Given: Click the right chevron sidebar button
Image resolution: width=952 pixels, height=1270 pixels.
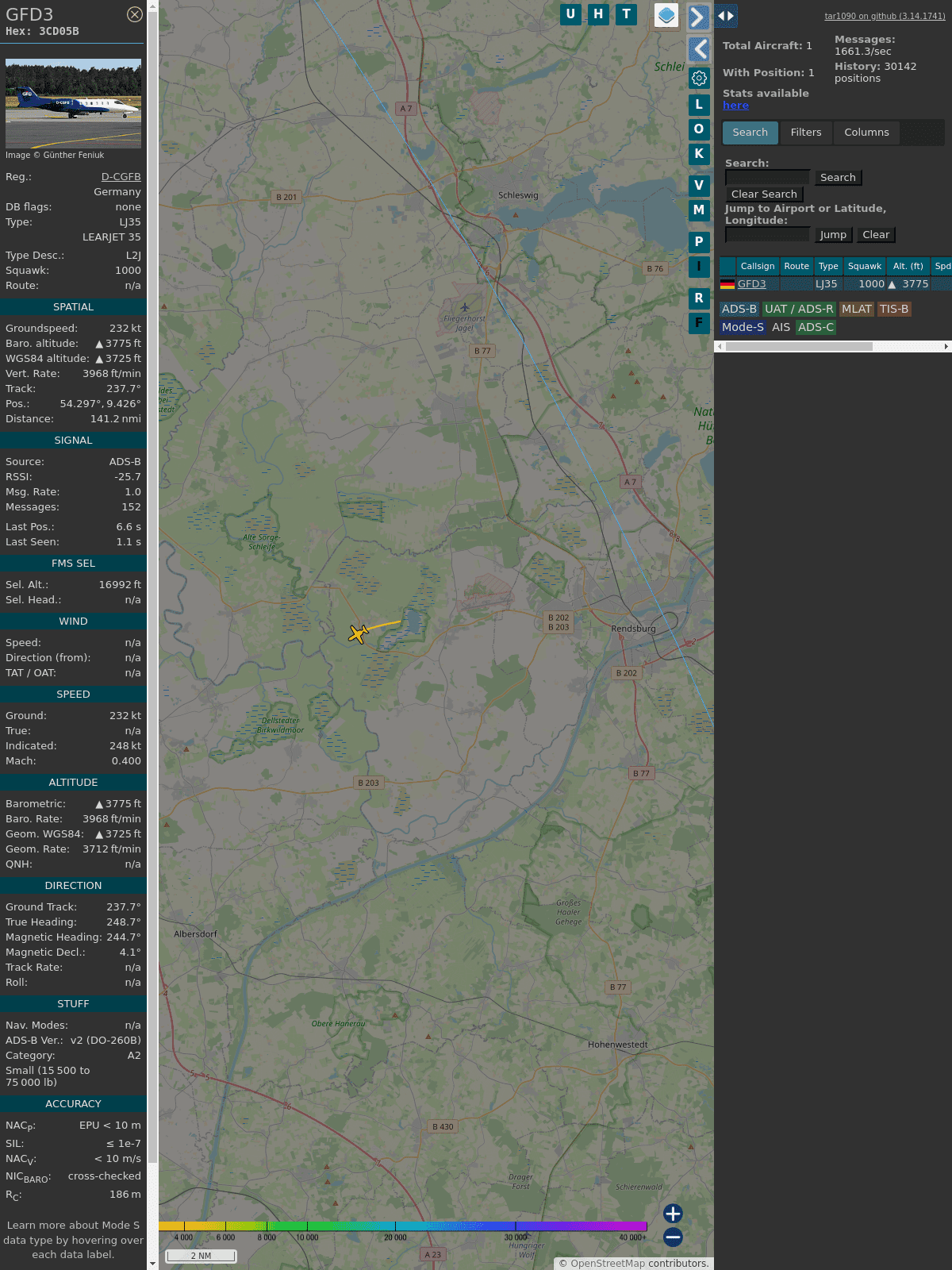Looking at the screenshot, I should coord(698,17).
